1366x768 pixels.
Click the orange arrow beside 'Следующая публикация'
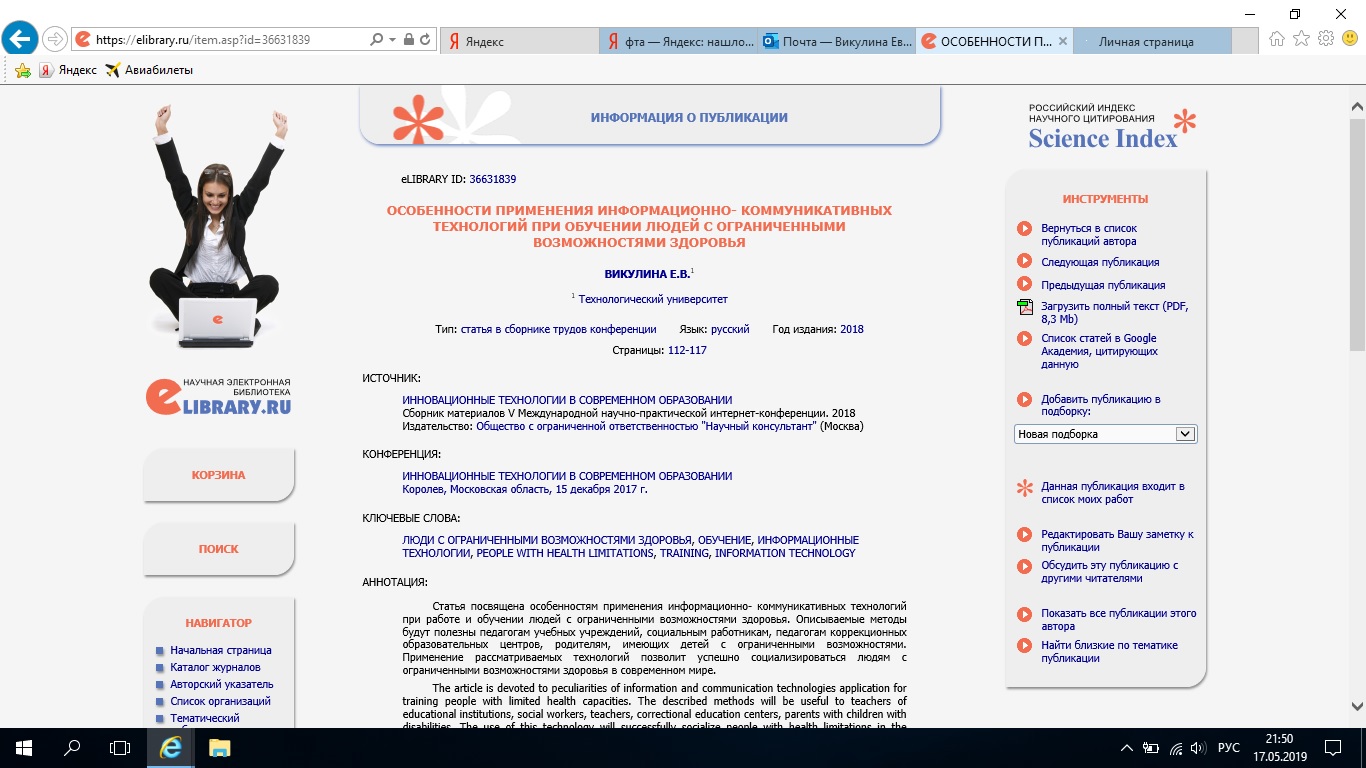click(1024, 262)
